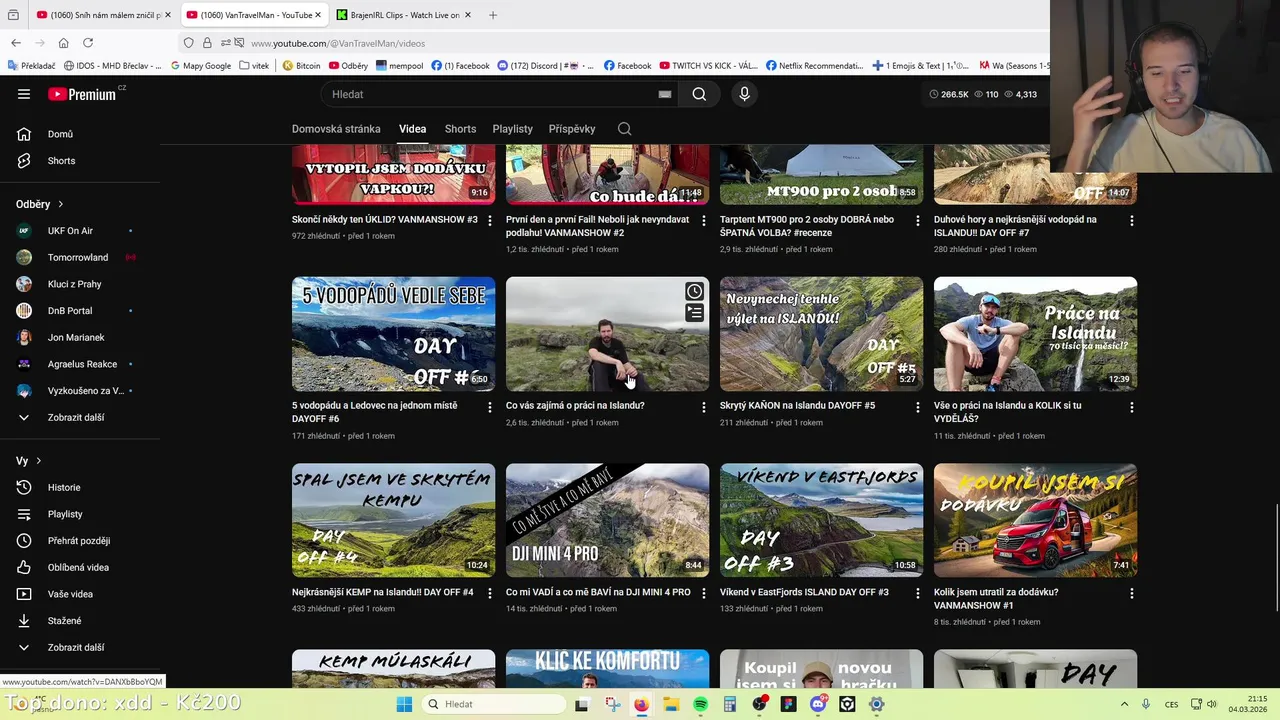Open Spotify from the taskbar
The height and width of the screenshot is (720, 1280).
coord(700,704)
